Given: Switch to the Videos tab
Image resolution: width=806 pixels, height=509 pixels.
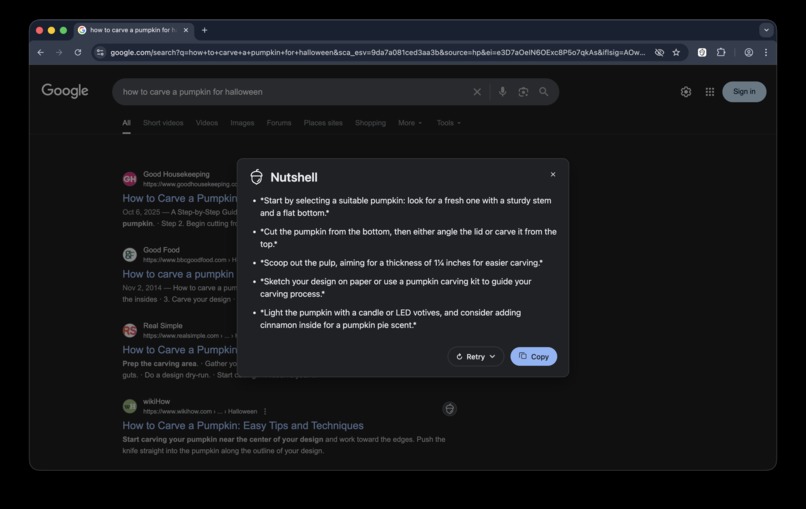Looking at the screenshot, I should coord(207,123).
